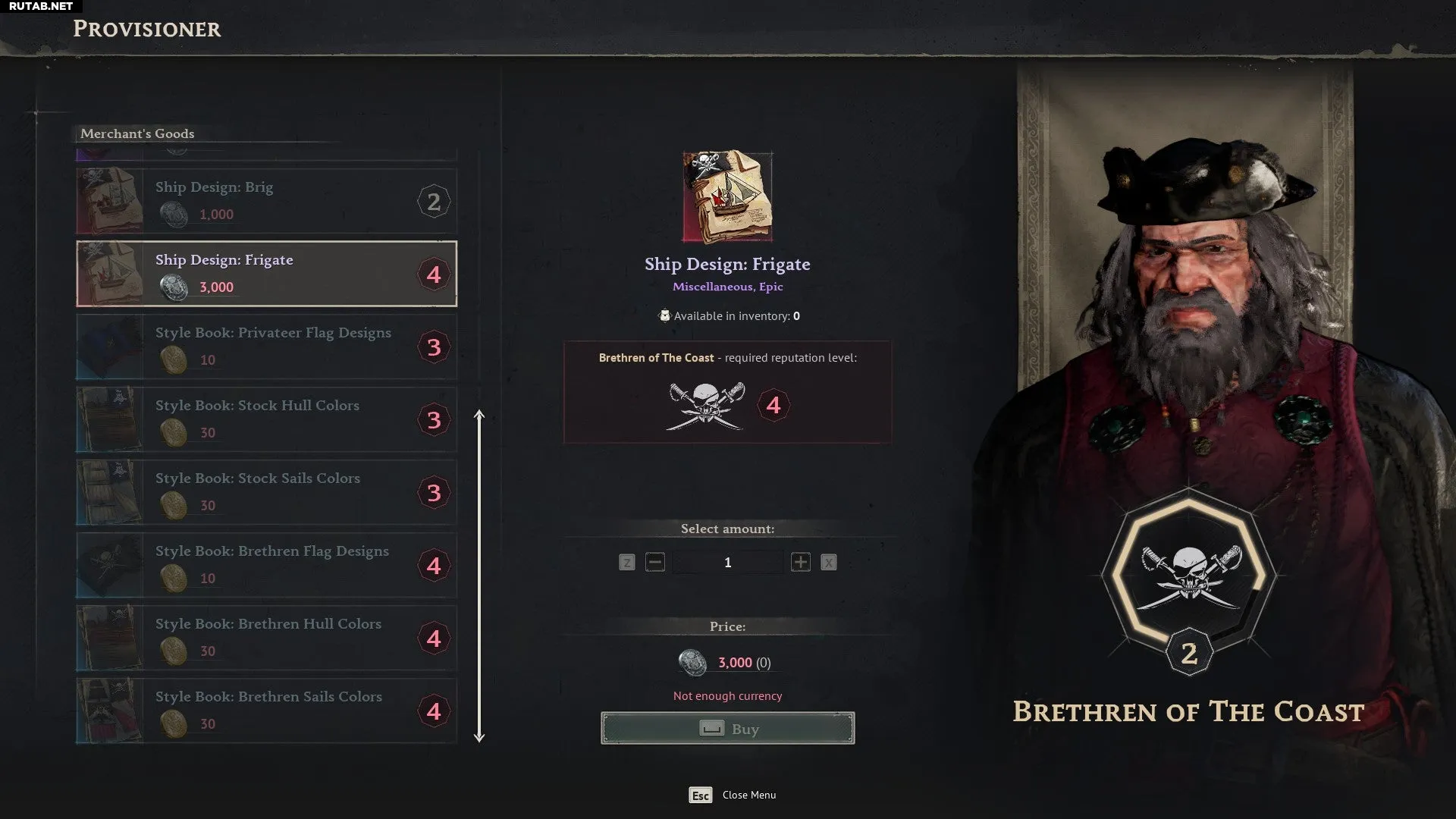Select Style Book: Brethren Flag Designs

[266, 565]
